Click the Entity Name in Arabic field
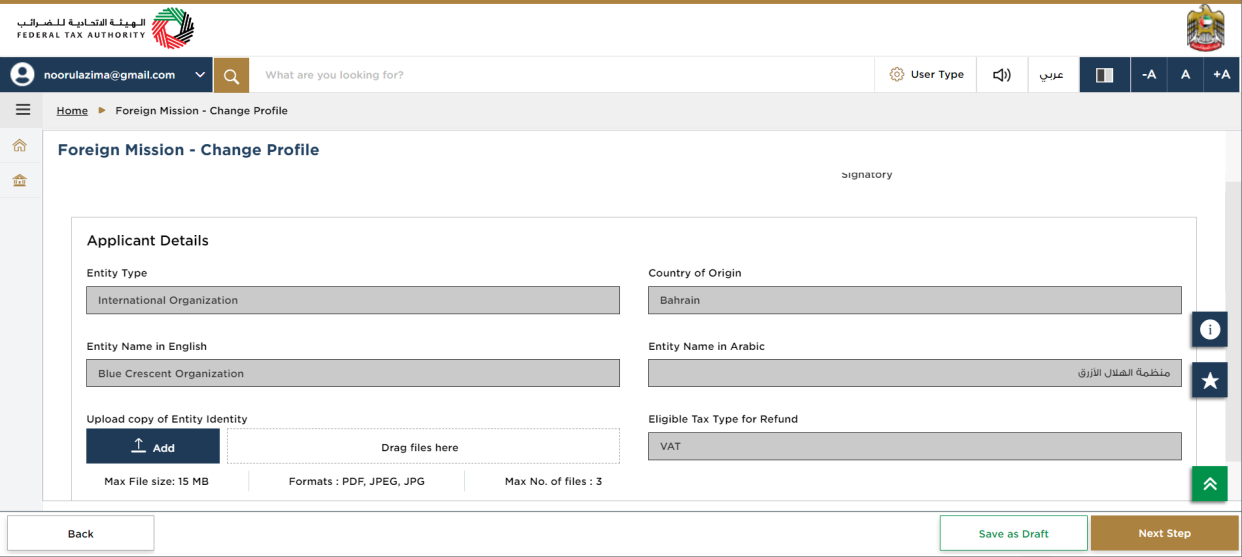1242x557 pixels. tap(915, 373)
